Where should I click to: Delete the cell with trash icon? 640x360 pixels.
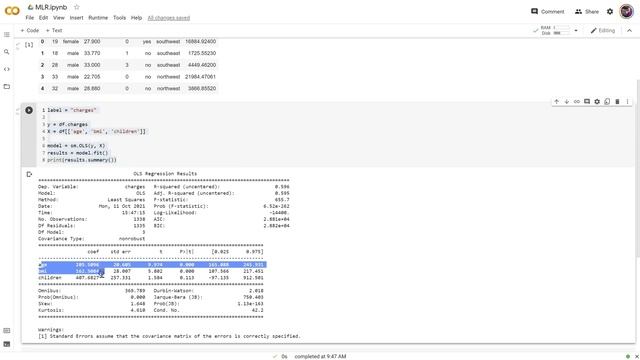click(x=617, y=102)
